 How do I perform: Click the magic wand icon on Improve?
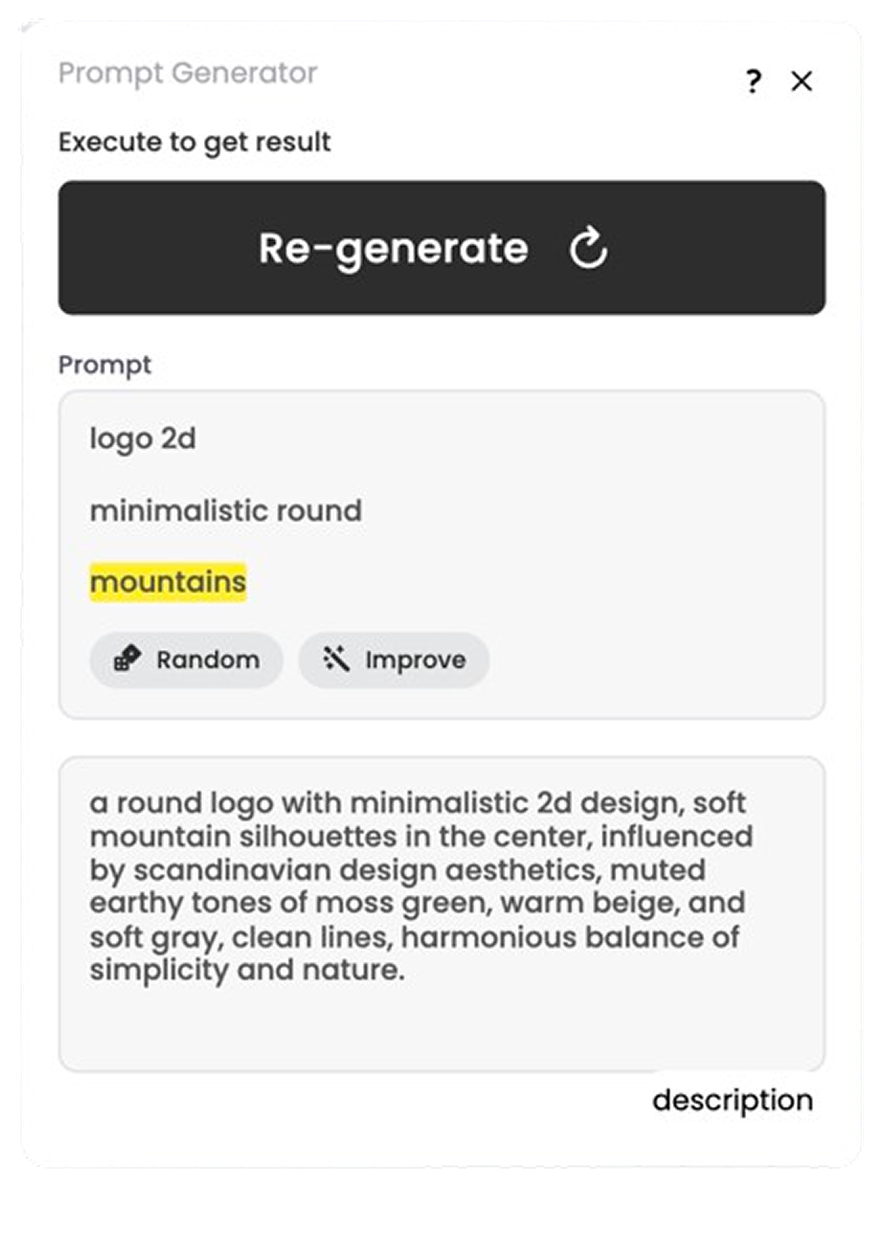[336, 659]
